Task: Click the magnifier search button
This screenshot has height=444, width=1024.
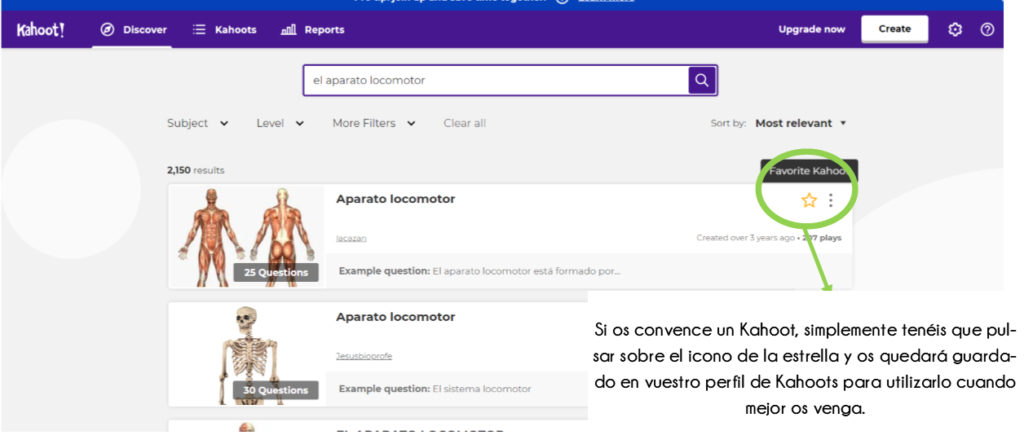Action: 702,80
